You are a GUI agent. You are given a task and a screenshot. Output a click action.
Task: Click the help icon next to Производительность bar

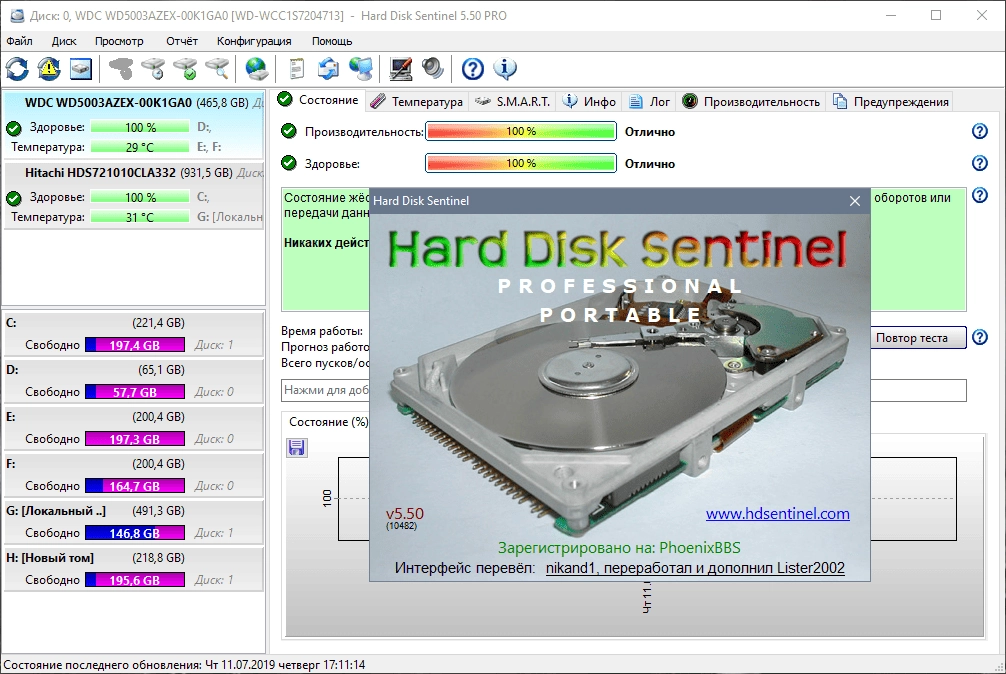[980, 131]
